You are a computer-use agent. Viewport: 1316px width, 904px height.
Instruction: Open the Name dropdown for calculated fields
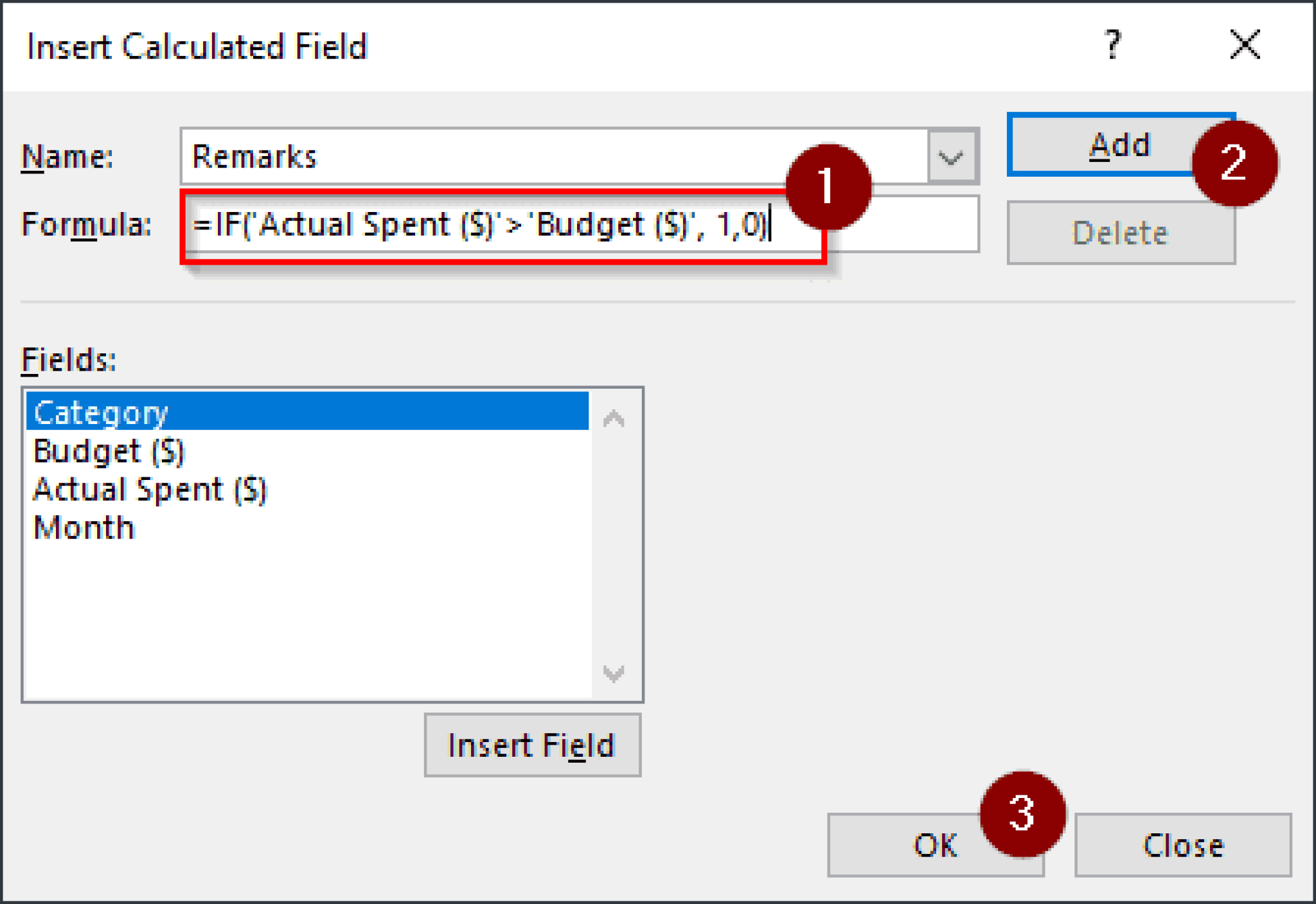(951, 156)
